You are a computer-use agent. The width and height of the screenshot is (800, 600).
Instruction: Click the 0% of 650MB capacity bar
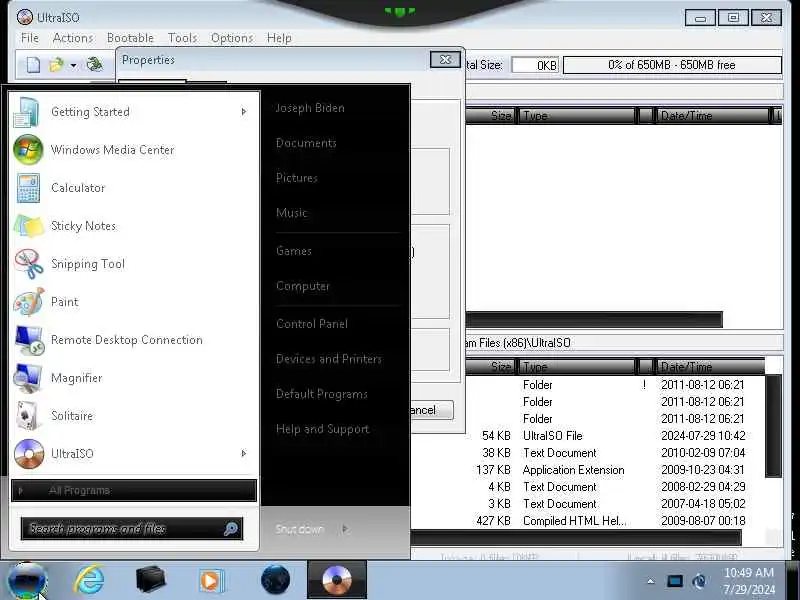pyautogui.click(x=672, y=65)
